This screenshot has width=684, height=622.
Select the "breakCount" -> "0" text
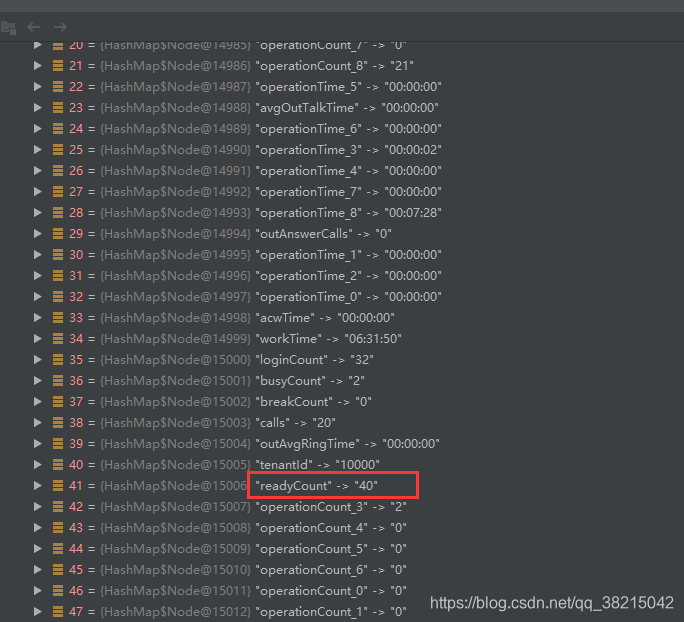[313, 402]
